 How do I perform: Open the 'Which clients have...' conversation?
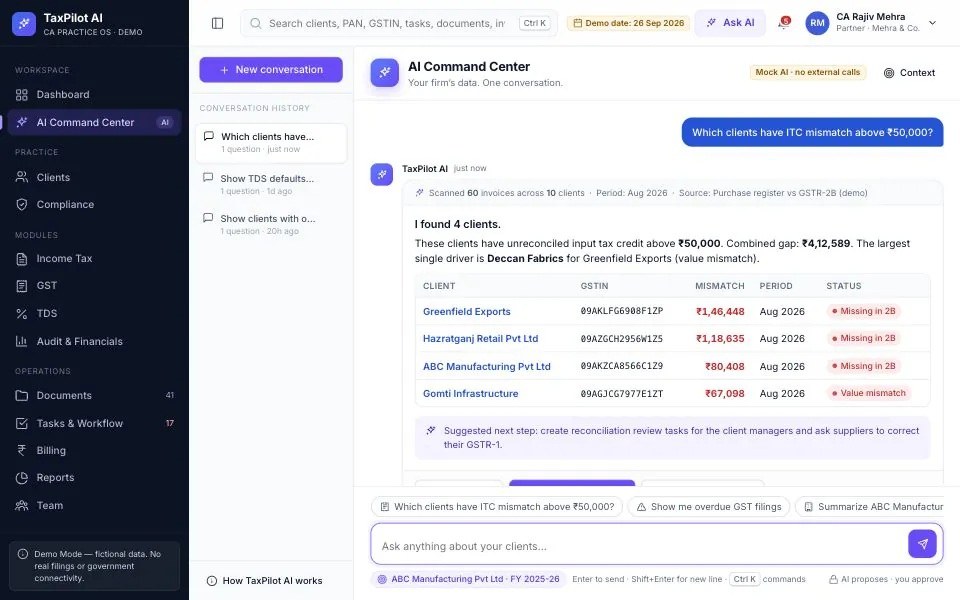click(x=271, y=143)
